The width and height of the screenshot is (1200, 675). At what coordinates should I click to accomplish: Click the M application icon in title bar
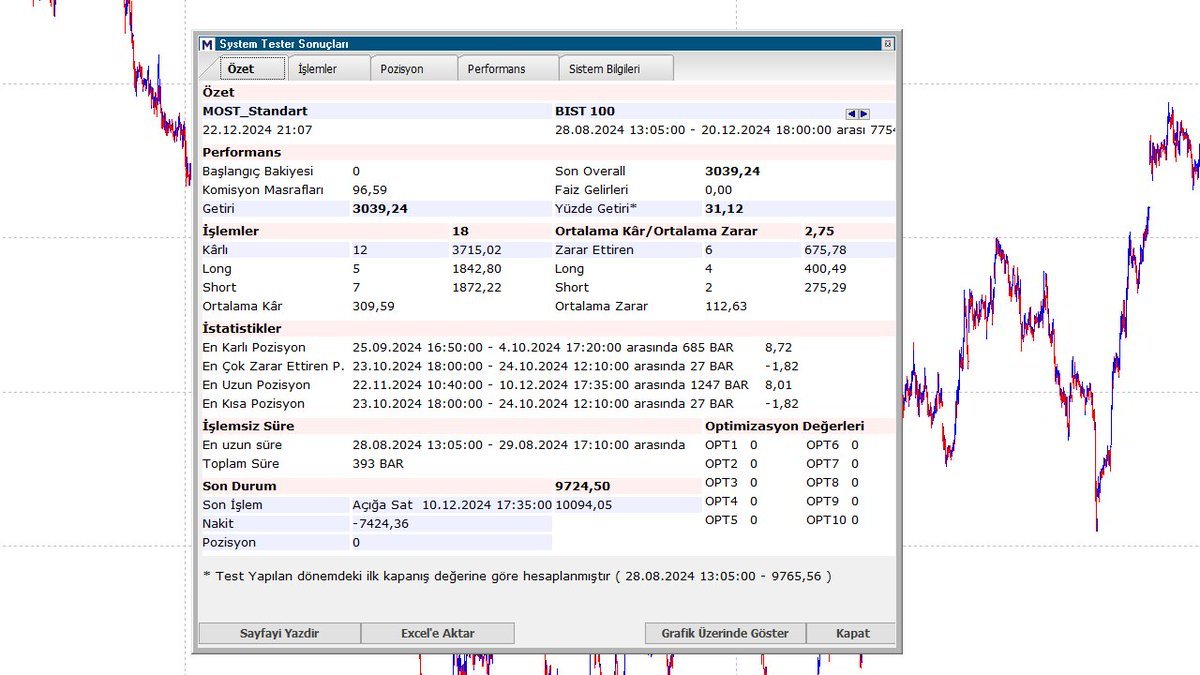(x=207, y=44)
